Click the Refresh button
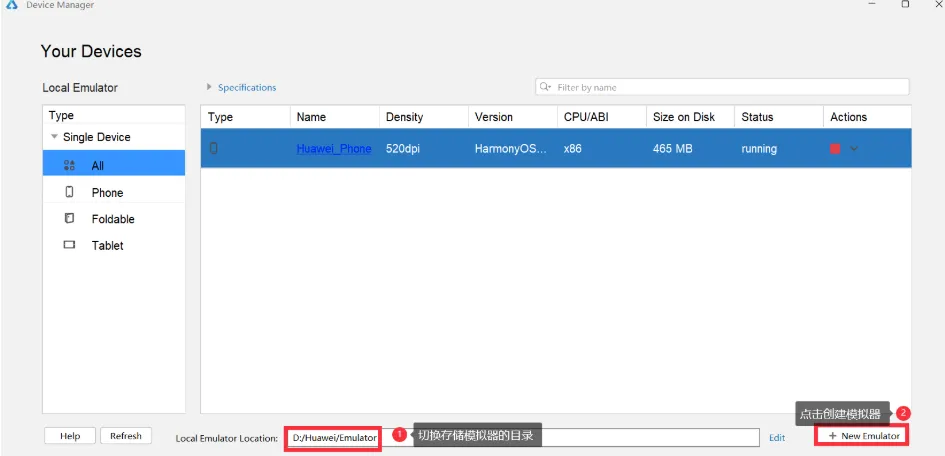Viewport: 945px width, 456px height. coord(126,436)
